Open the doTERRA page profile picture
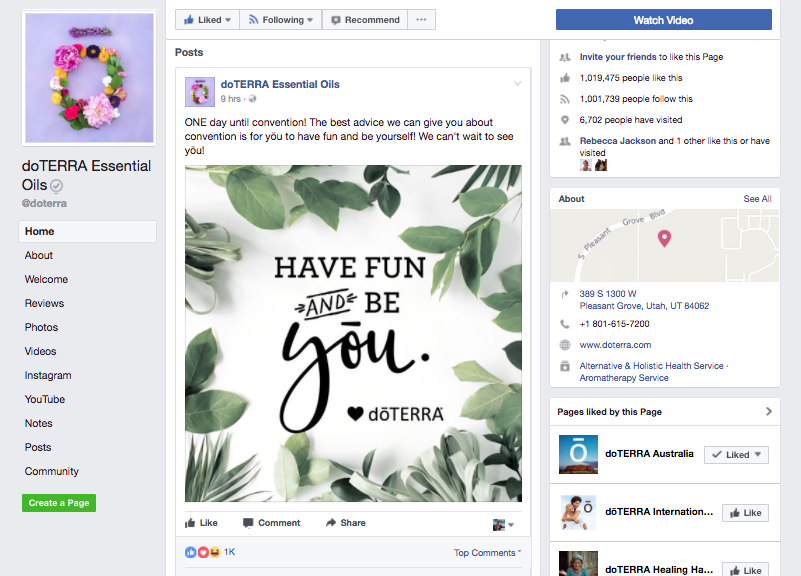The height and width of the screenshot is (576, 801). pyautogui.click(x=89, y=78)
